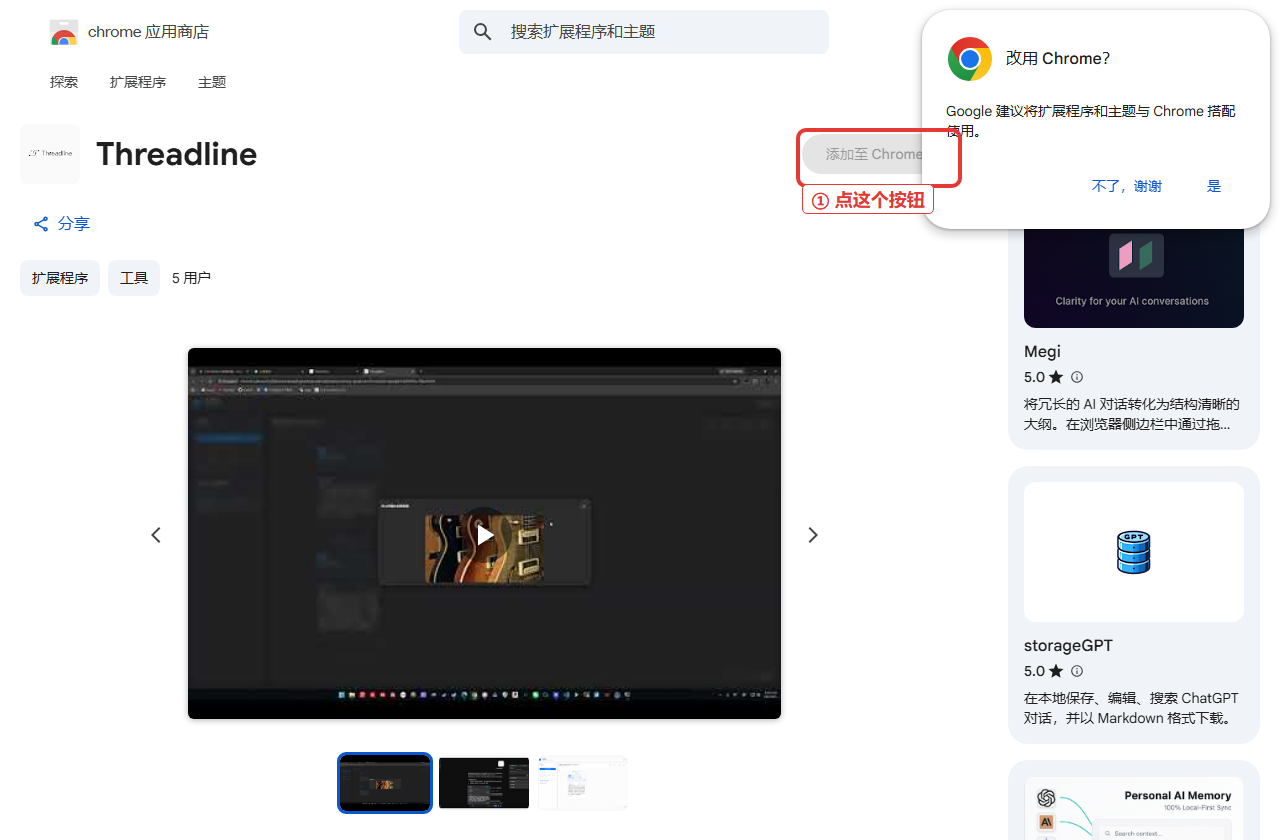
Task: Click the Threadline title heading
Action: click(177, 154)
